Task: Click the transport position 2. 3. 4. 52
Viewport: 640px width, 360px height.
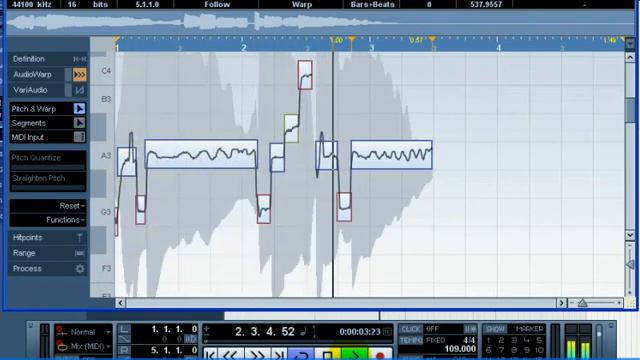Action: pyautogui.click(x=264, y=331)
